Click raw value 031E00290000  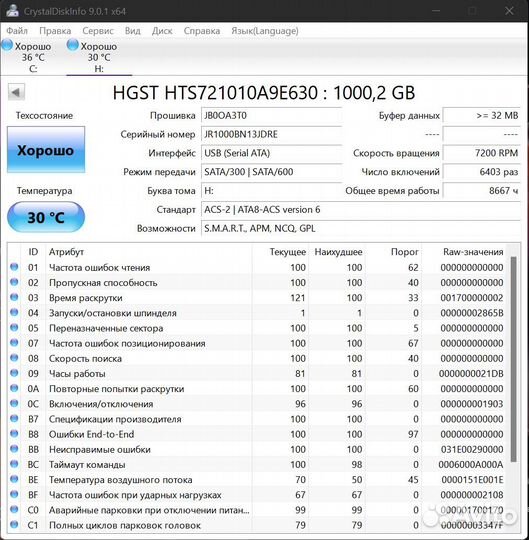coord(472,449)
